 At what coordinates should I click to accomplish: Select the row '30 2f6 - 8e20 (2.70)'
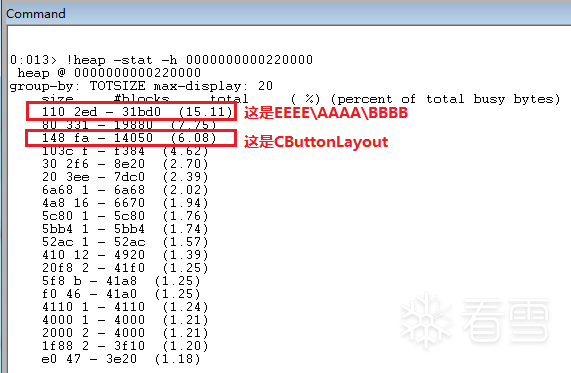[125, 164]
